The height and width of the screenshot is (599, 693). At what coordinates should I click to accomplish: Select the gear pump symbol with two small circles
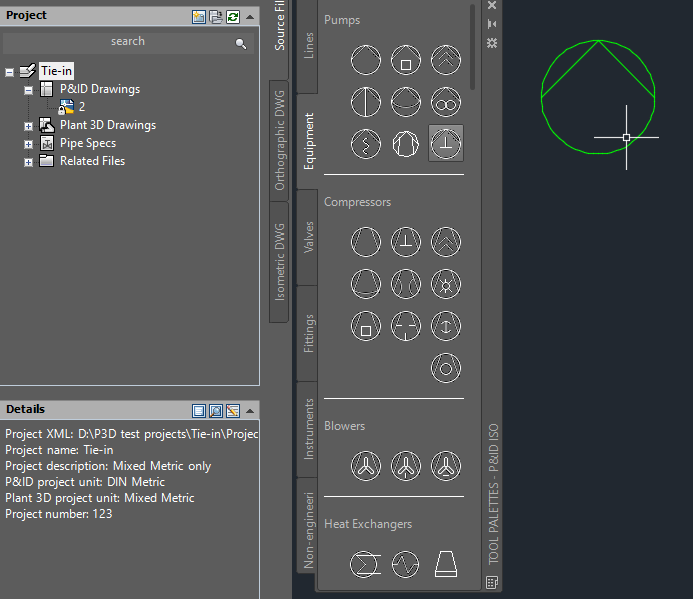(446, 102)
